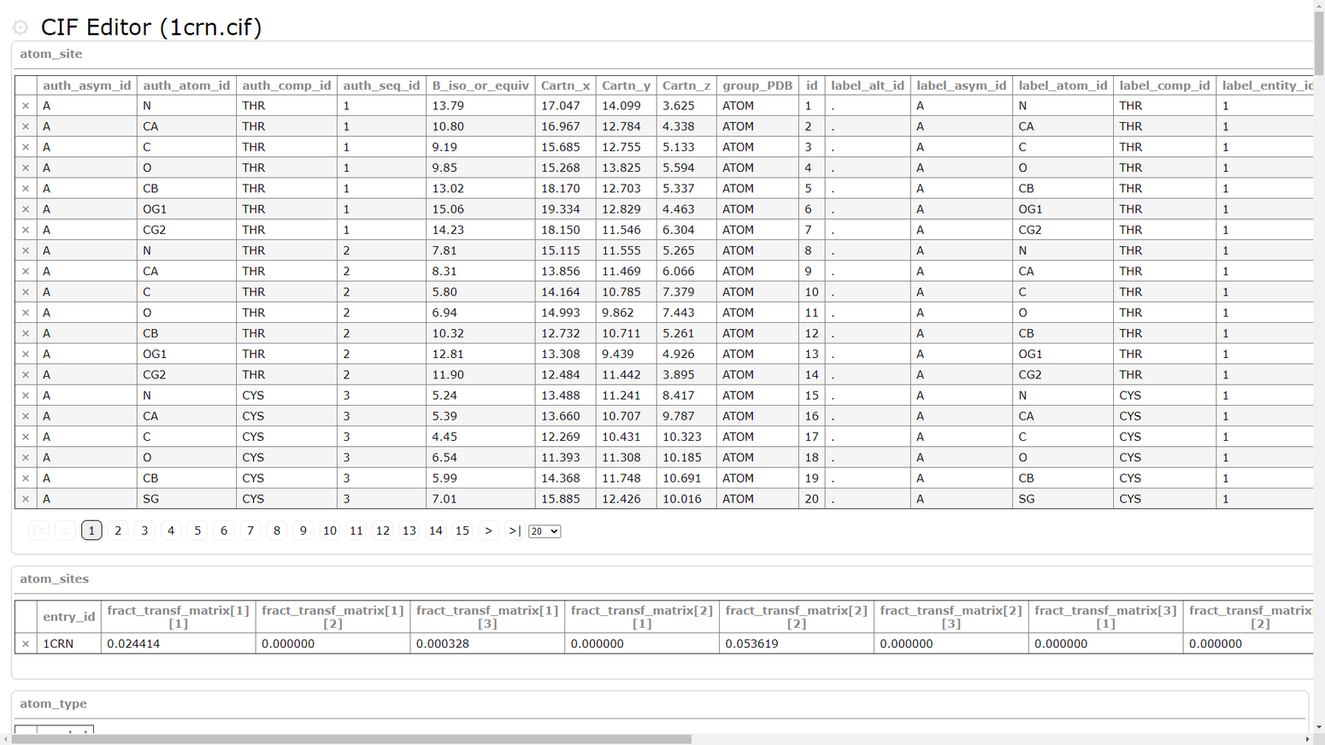
Task: Open the rows-per-page dropdown showing 20
Action: click(x=544, y=531)
